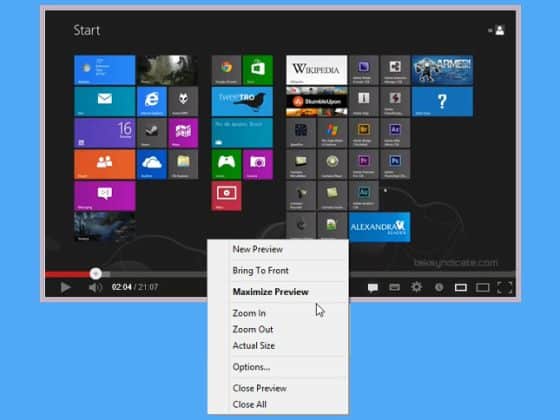Toggle the video captions icon
560x420 pixels.
click(x=373, y=288)
